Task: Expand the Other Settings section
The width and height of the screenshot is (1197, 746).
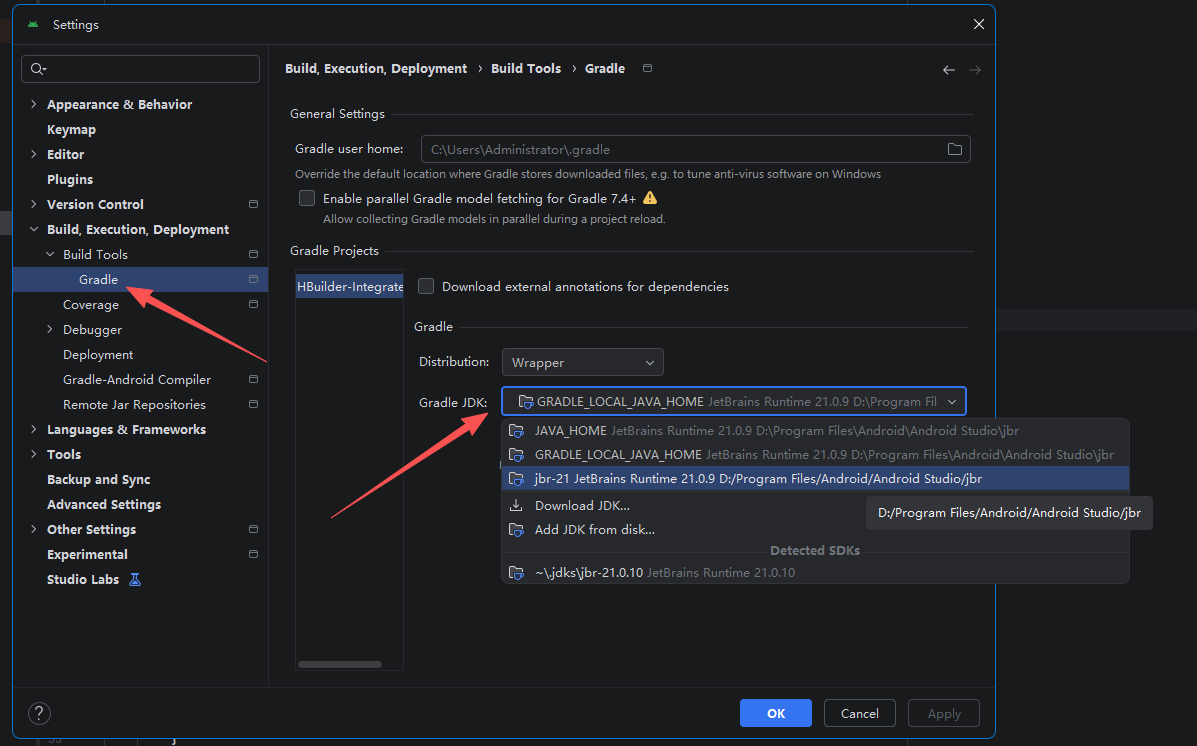Action: pos(34,529)
